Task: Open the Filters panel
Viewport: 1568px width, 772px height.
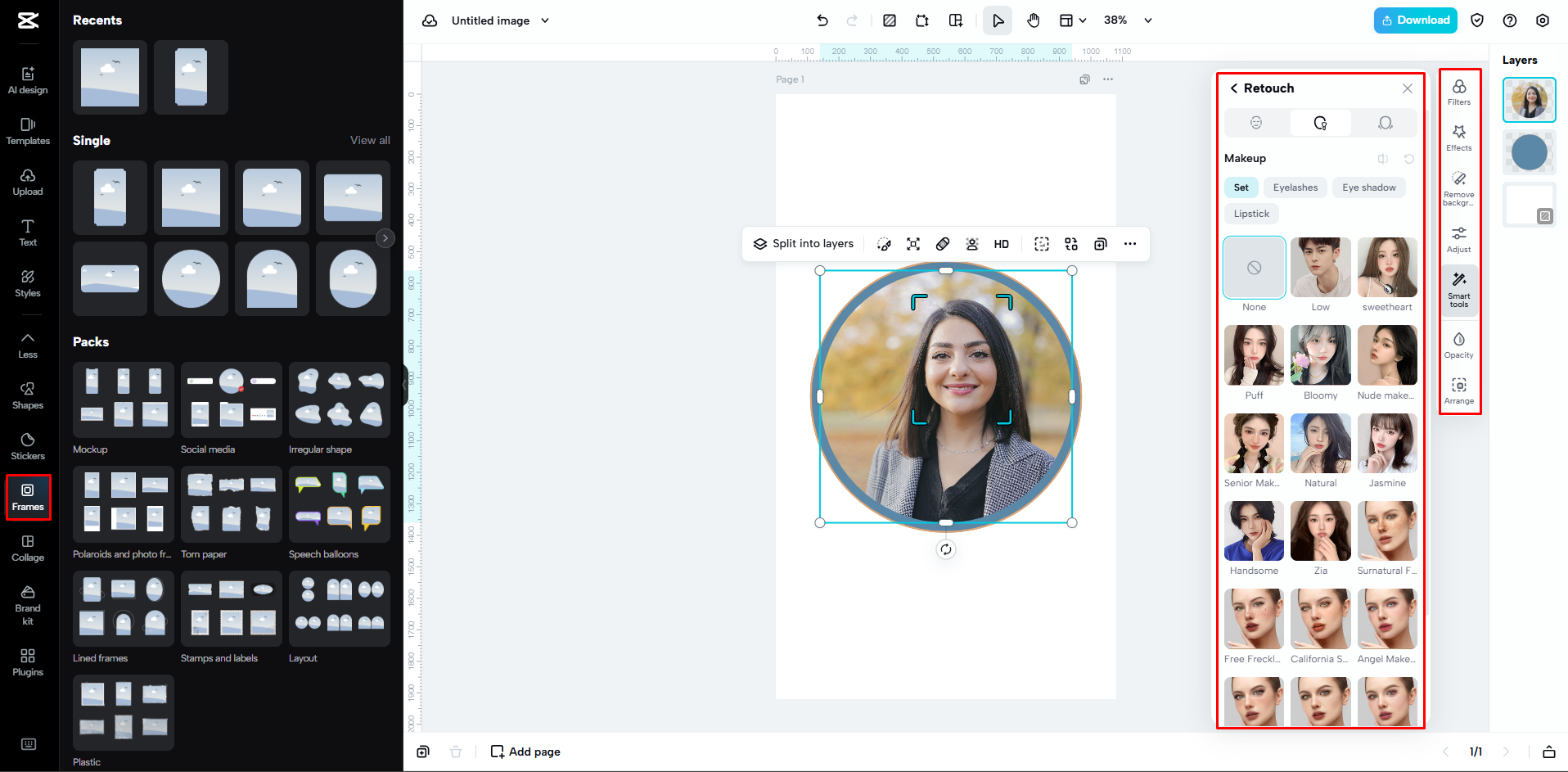Action: [1458, 92]
